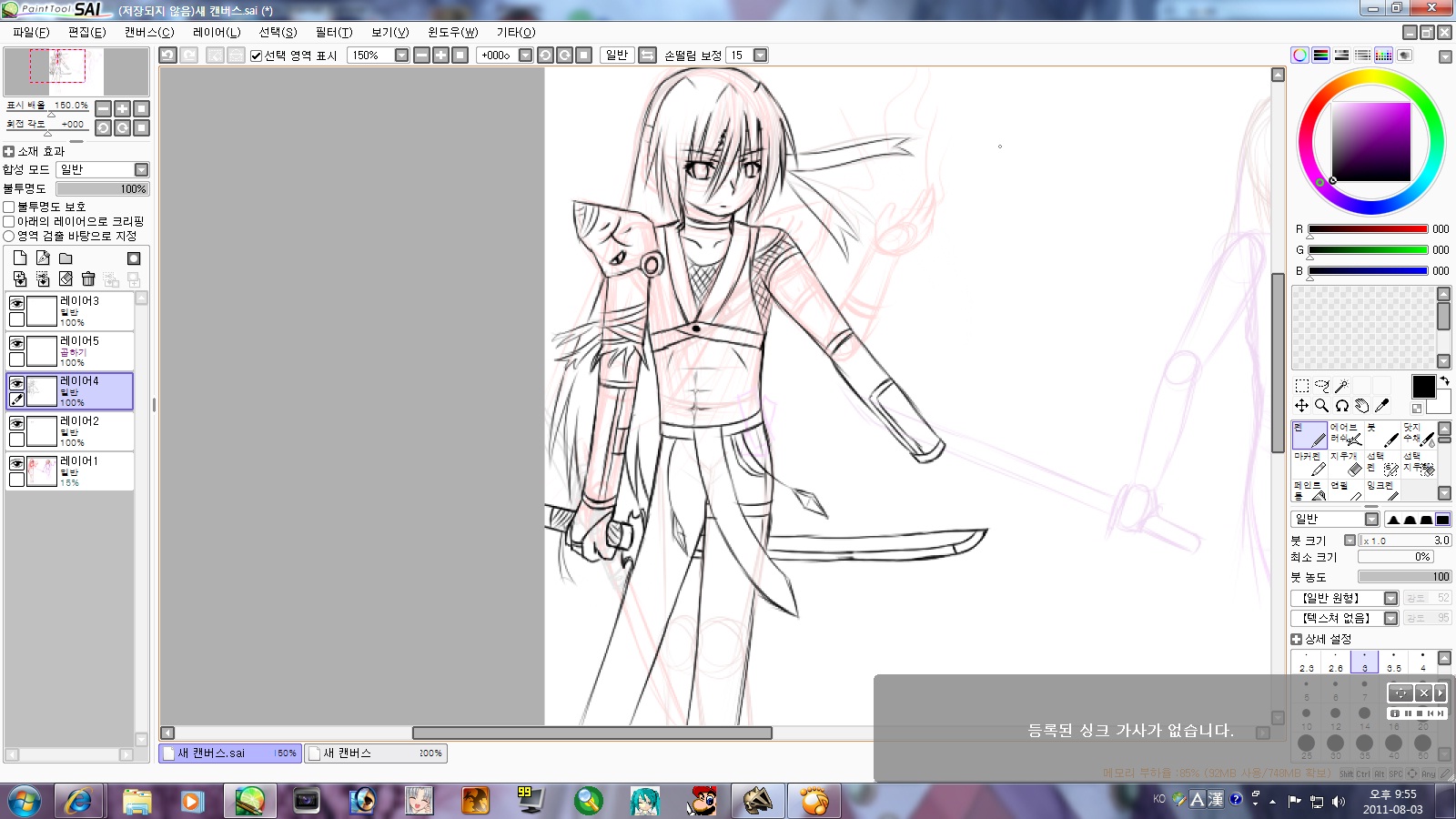Image resolution: width=1456 pixels, height=819 pixels.
Task: Choose the 잉크펜 ink pen tool
Action: [1382, 490]
